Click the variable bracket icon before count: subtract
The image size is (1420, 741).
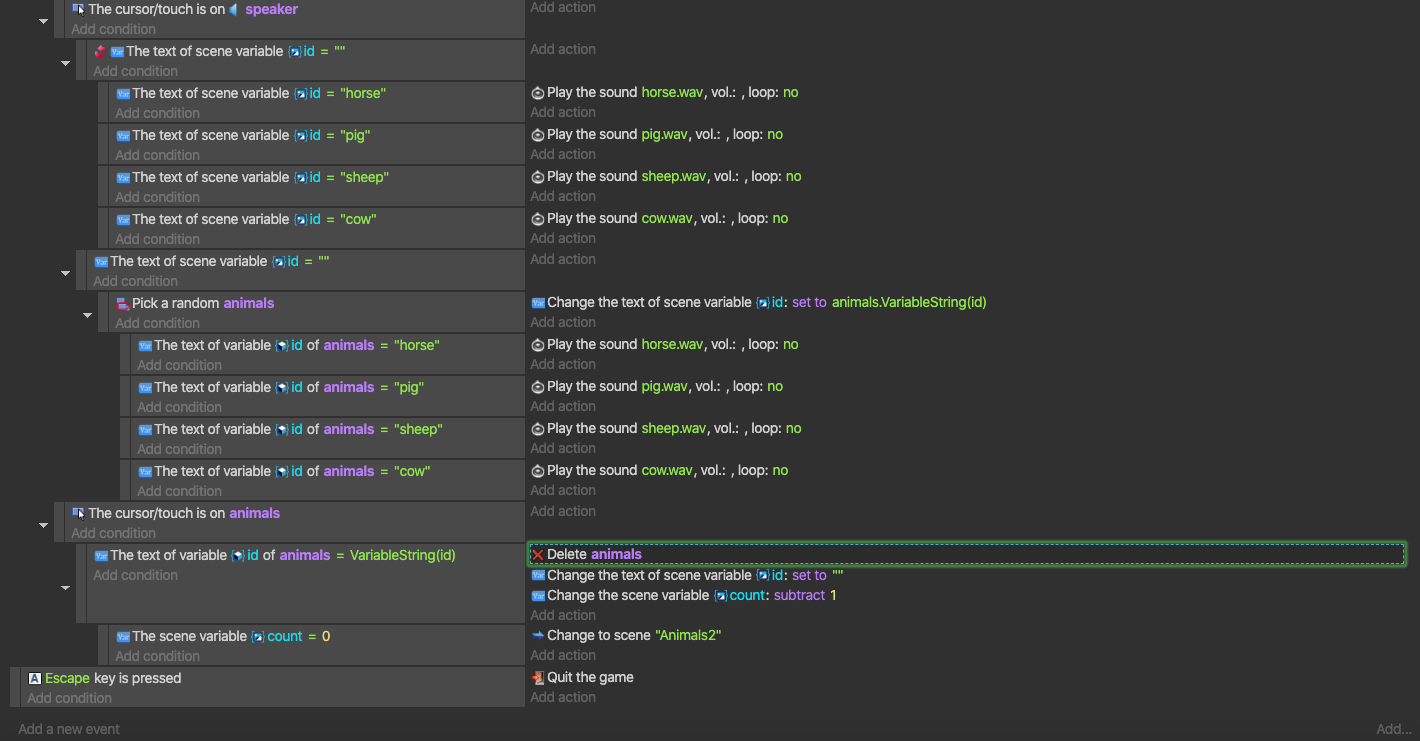pos(720,595)
